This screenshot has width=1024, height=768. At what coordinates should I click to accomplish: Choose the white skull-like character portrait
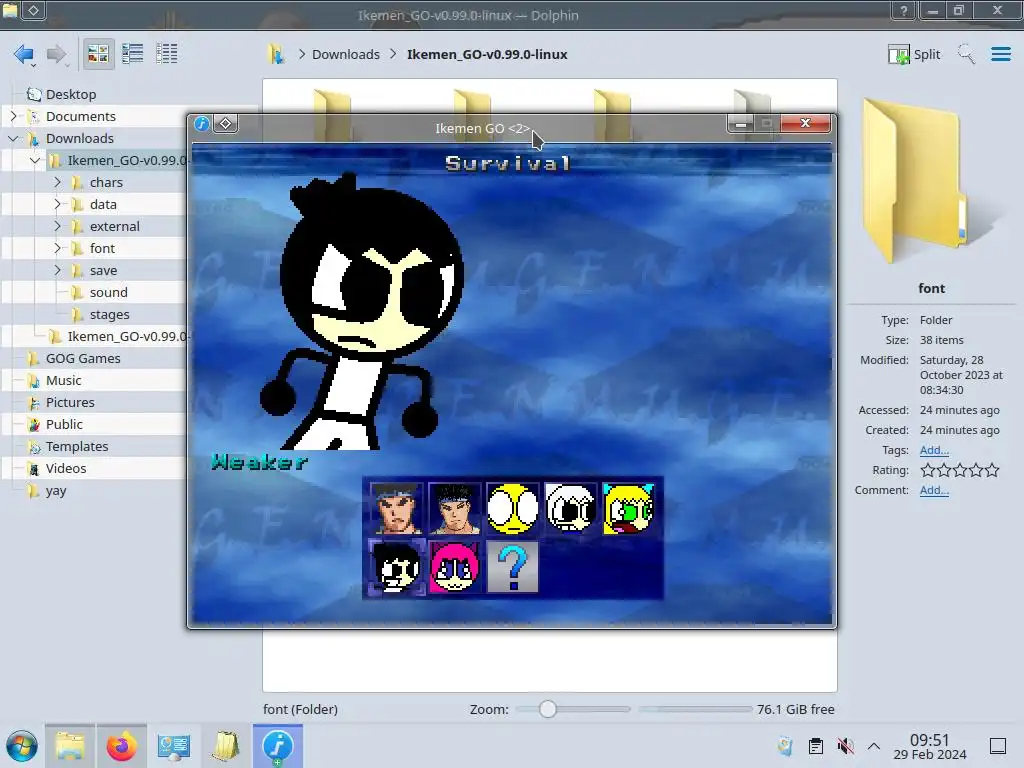click(x=571, y=509)
